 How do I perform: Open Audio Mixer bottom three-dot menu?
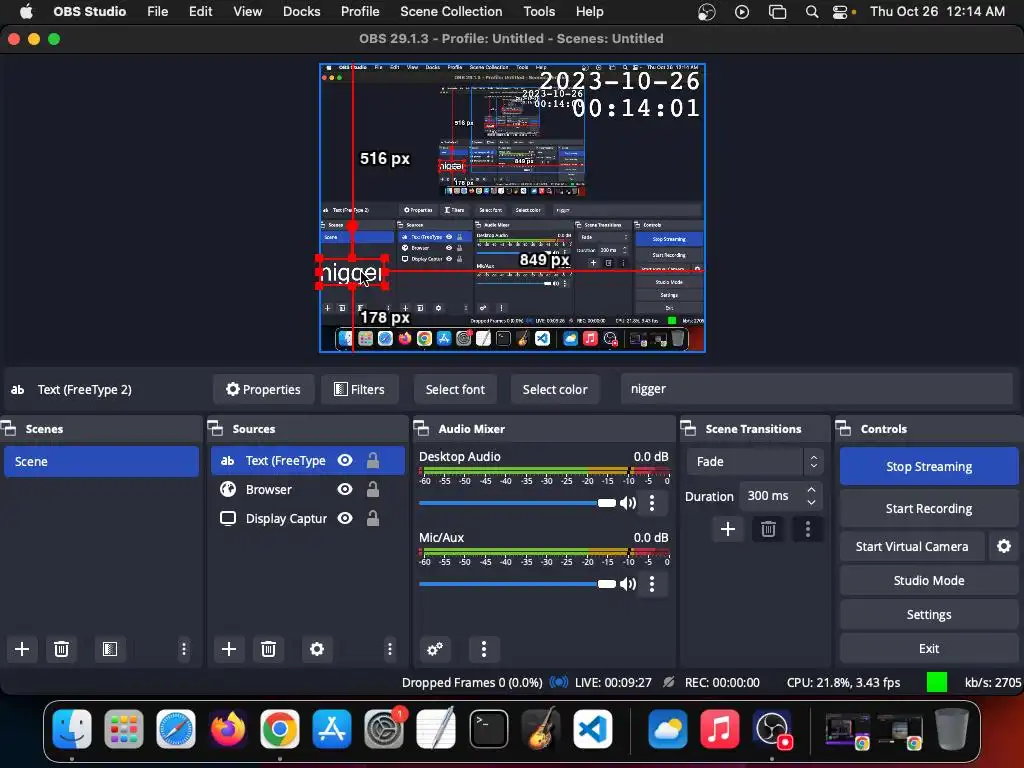(483, 648)
